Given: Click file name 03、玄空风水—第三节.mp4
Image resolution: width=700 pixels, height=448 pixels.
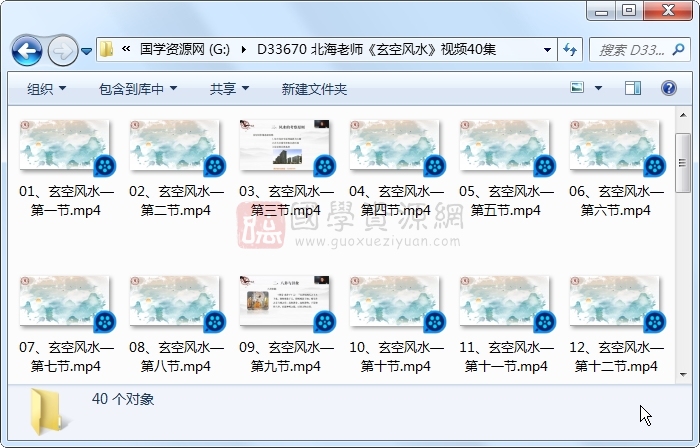Looking at the screenshot, I should point(286,201).
